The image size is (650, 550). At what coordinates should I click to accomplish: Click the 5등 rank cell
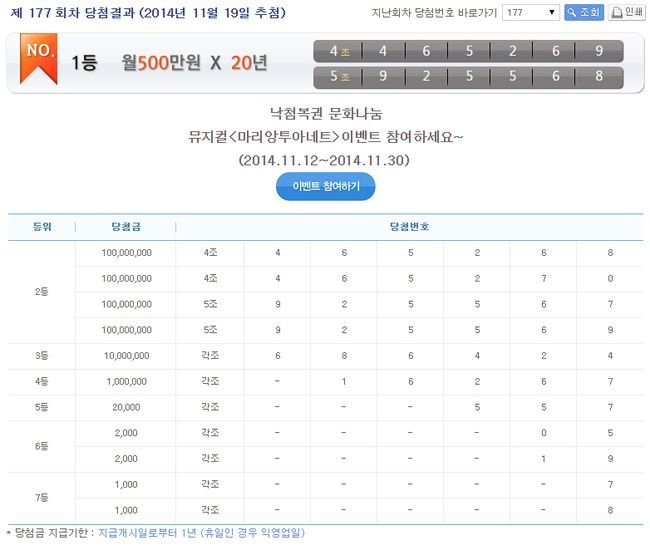point(41,407)
